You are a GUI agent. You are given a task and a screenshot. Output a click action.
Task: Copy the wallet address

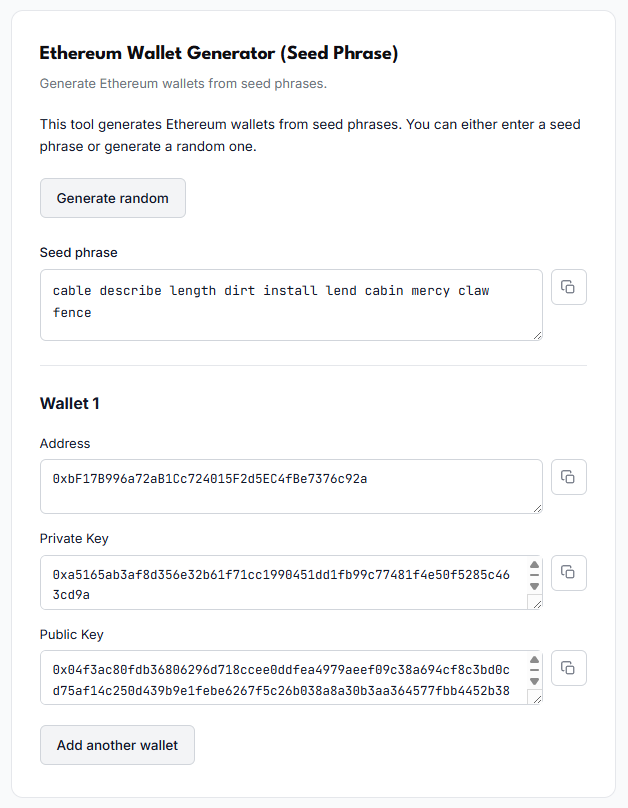(568, 477)
